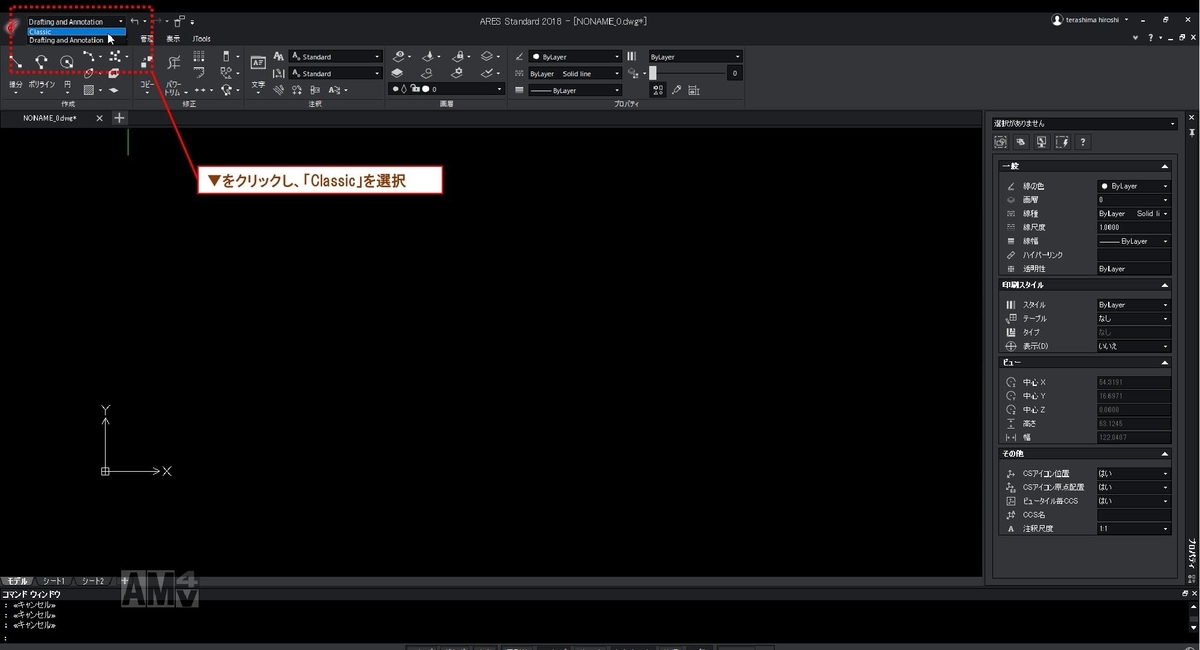1200x650 pixels.
Task: Switch to the JTools ribbon tab
Action: 201,38
